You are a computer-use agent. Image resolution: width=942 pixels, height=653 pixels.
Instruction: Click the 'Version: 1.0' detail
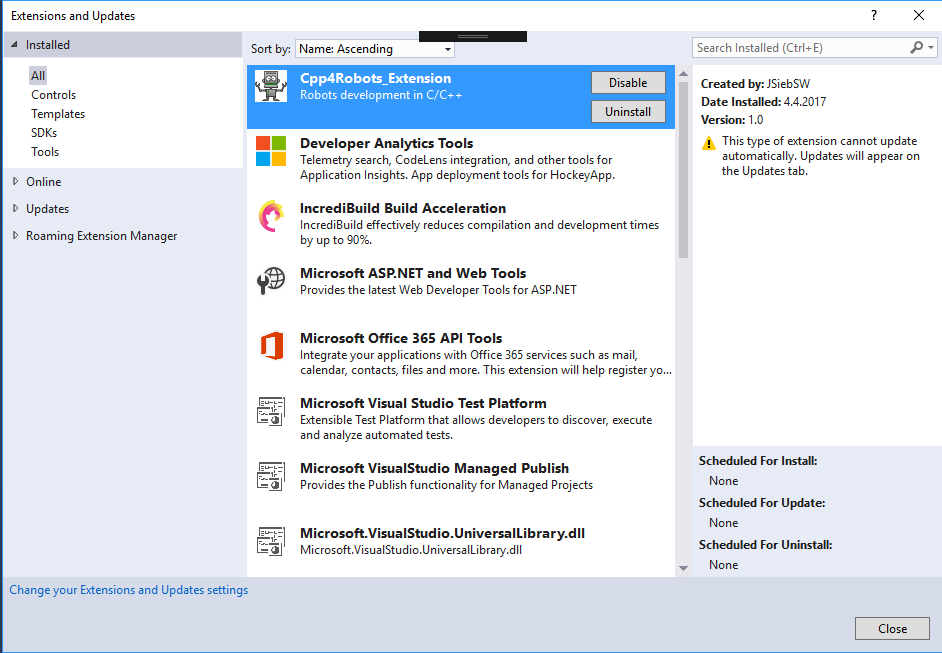coord(732,120)
